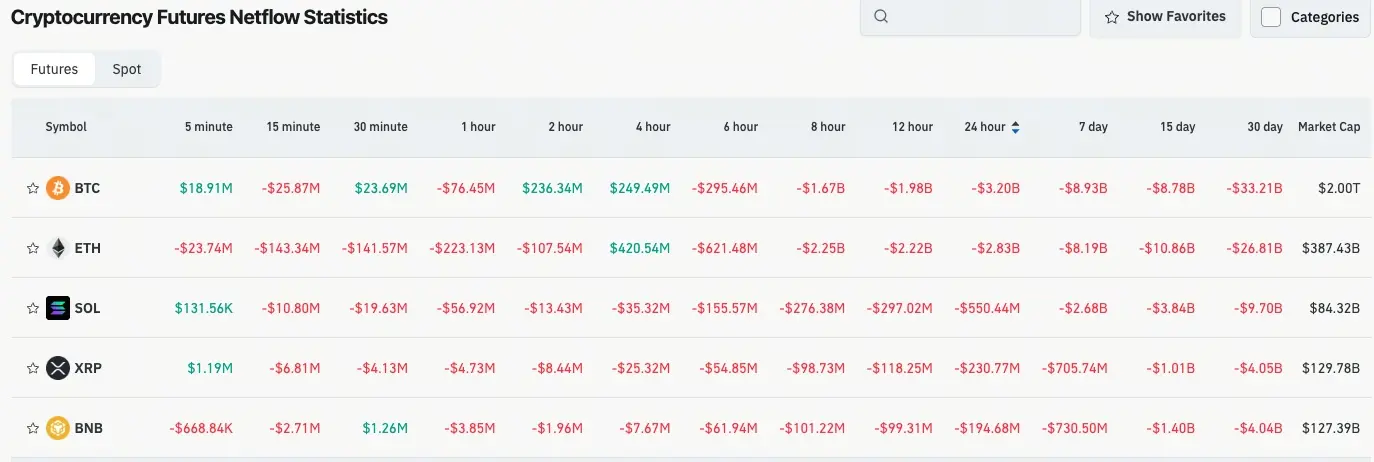Star ETH as a favorite

pos(33,248)
